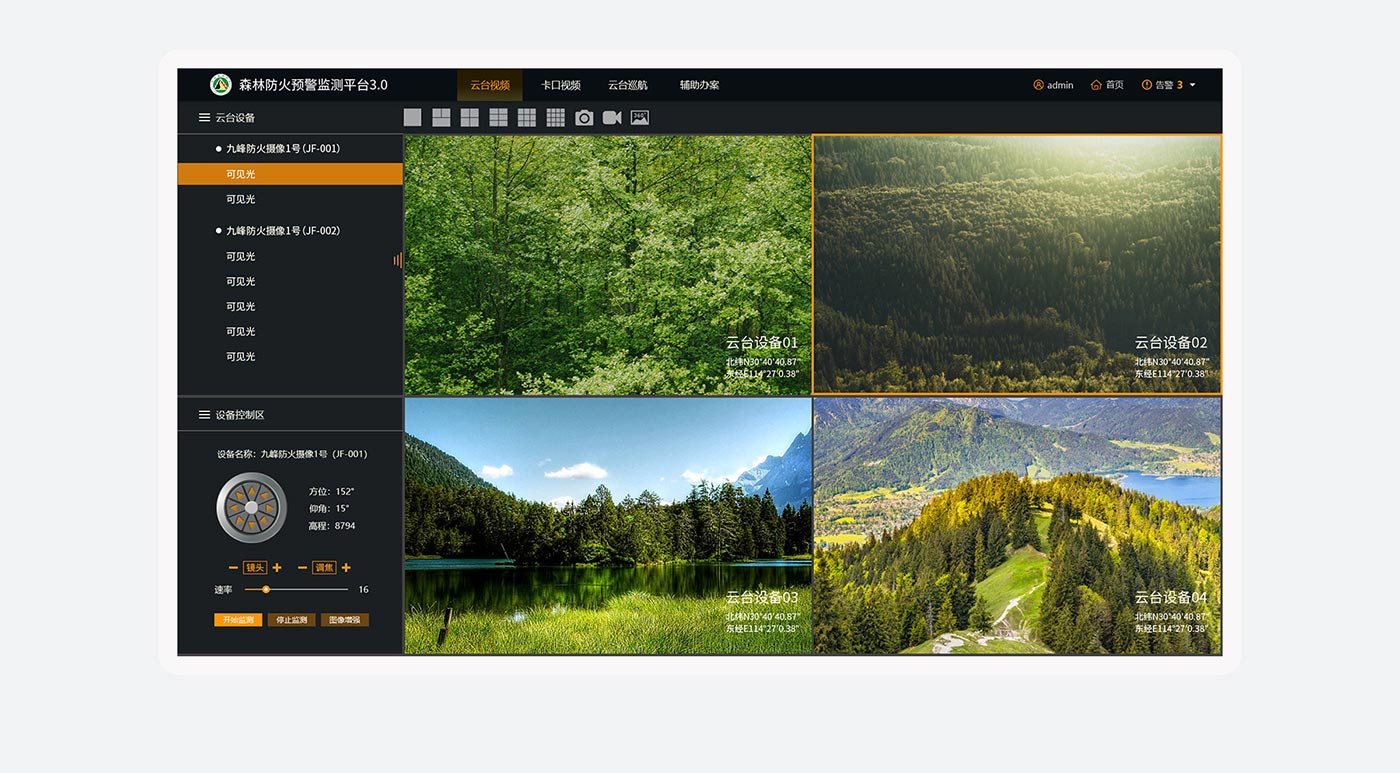Collapse sidebar with orange bars handle

click(397, 260)
